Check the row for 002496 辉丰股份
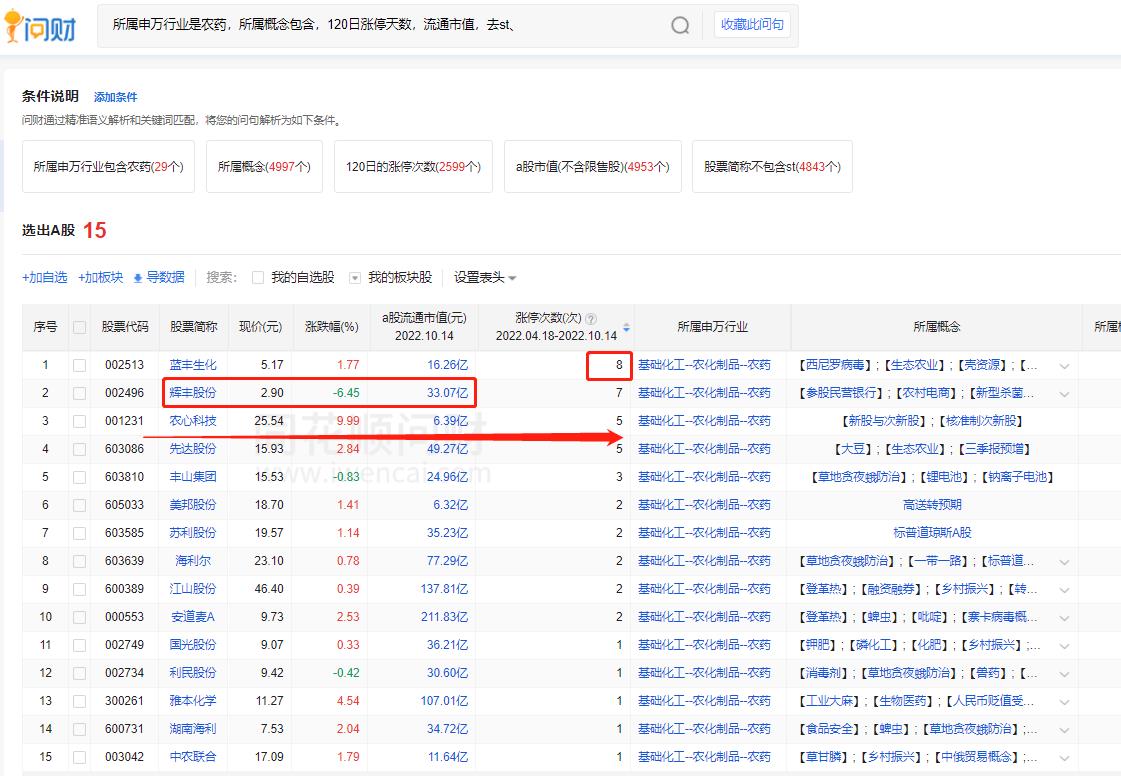The height and width of the screenshot is (776, 1121). click(79, 393)
